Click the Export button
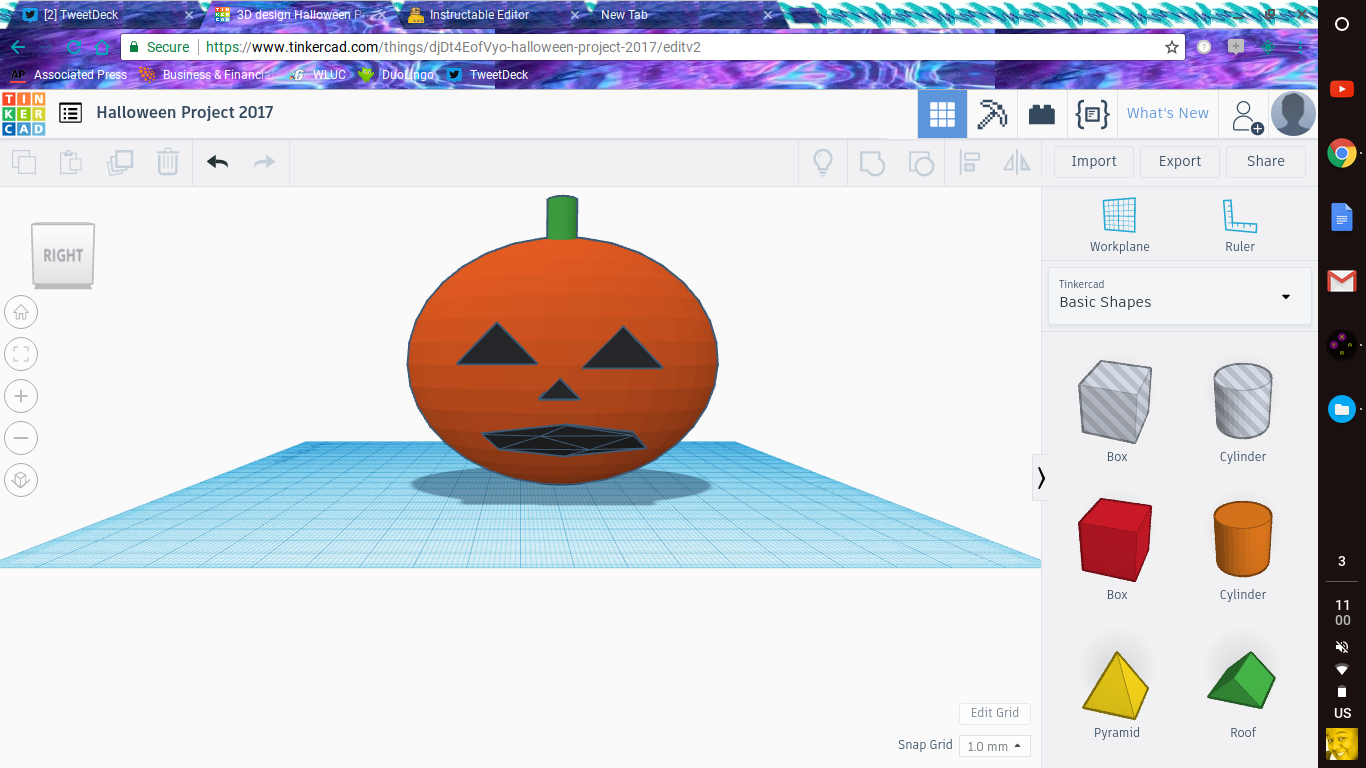The width and height of the screenshot is (1366, 768). tap(1179, 161)
